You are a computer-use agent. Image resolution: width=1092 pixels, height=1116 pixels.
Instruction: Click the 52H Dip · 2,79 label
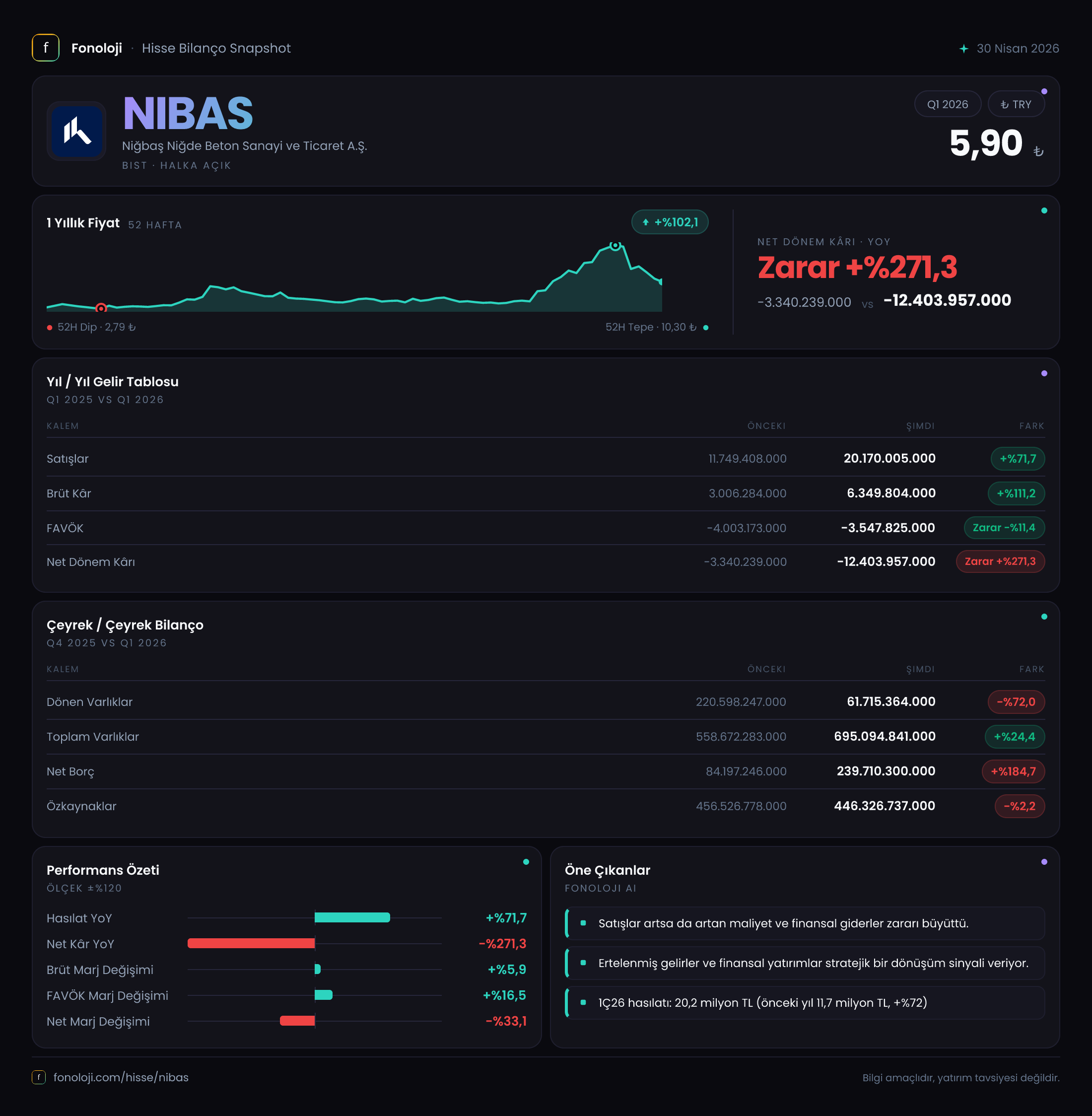[96, 327]
